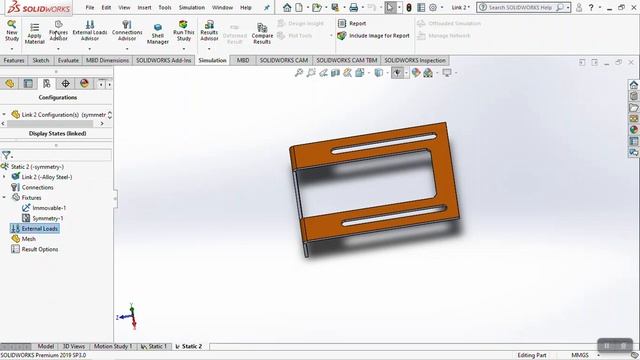The height and width of the screenshot is (360, 640).
Task: Open the Results Advisor
Action: (209, 31)
